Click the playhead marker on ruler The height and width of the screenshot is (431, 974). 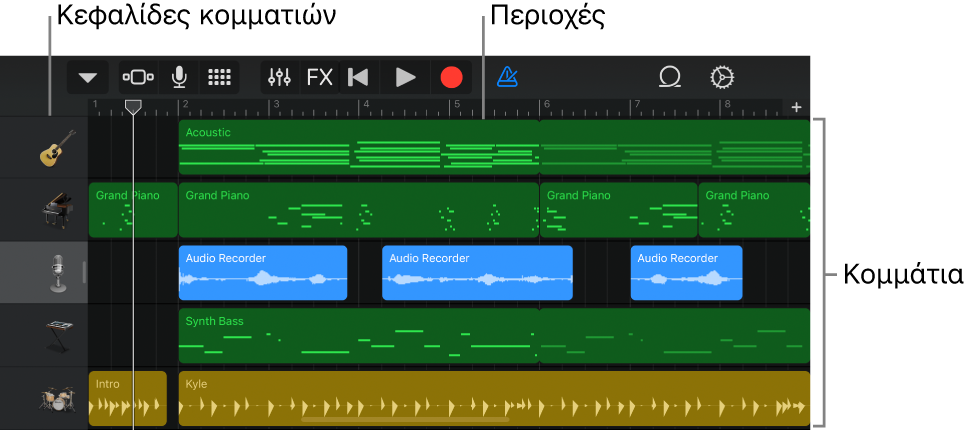point(133,107)
